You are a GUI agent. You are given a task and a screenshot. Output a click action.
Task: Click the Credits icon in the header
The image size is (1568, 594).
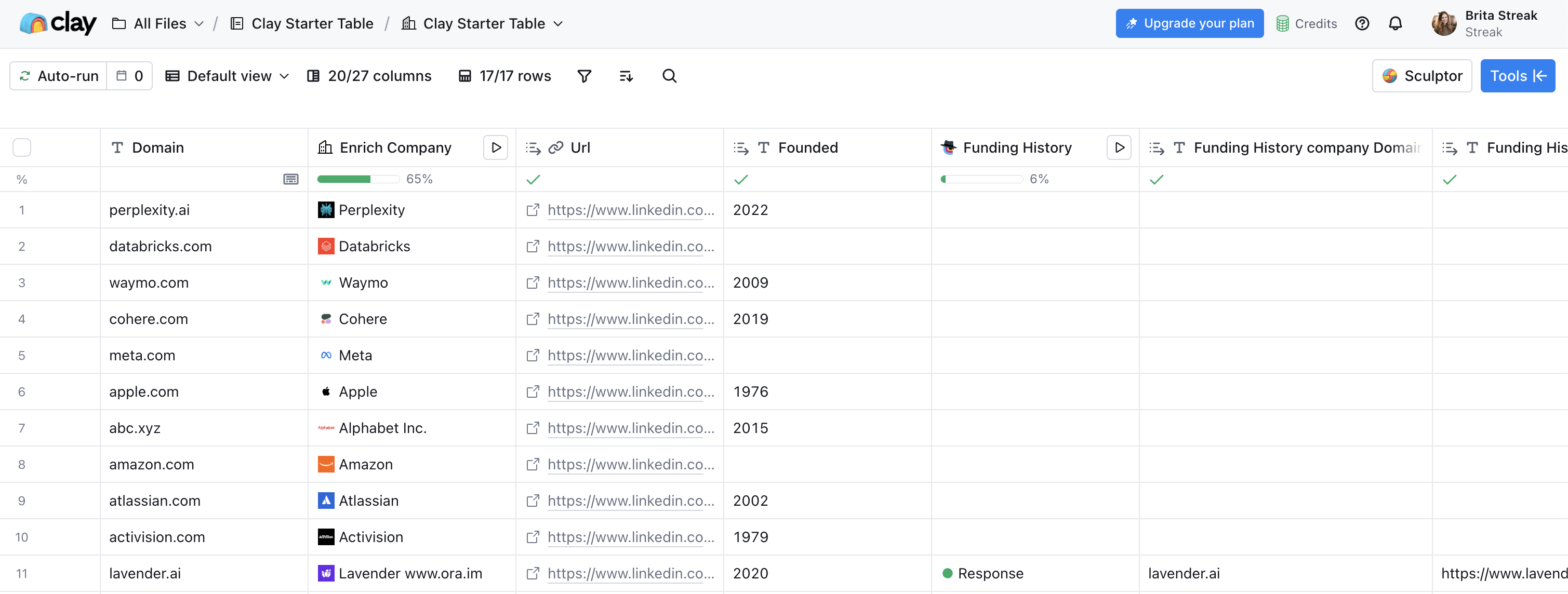click(x=1283, y=23)
